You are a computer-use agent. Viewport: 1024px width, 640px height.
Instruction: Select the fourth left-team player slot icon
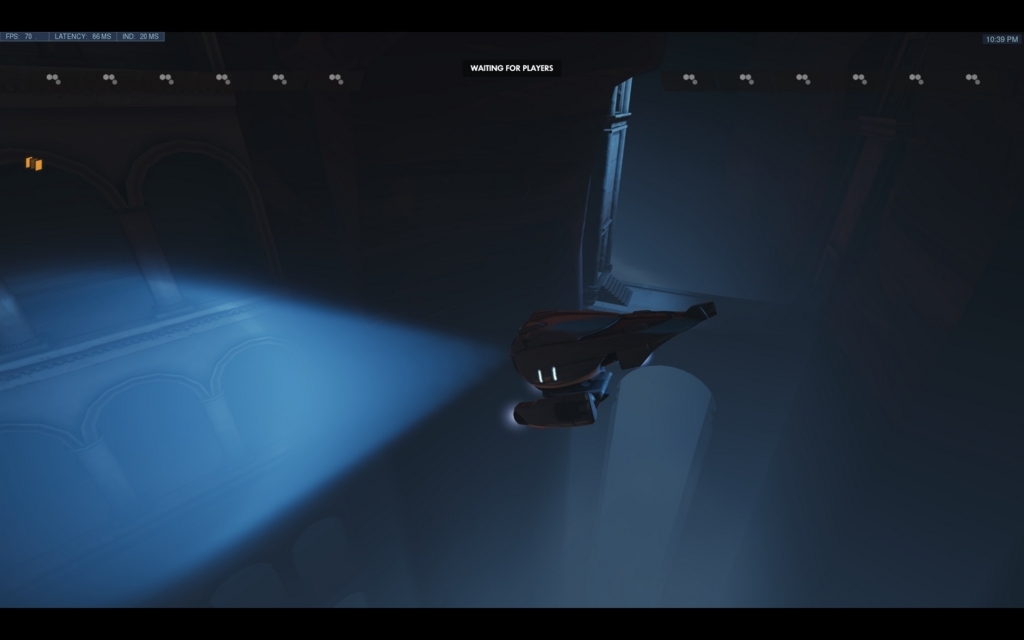click(x=223, y=79)
